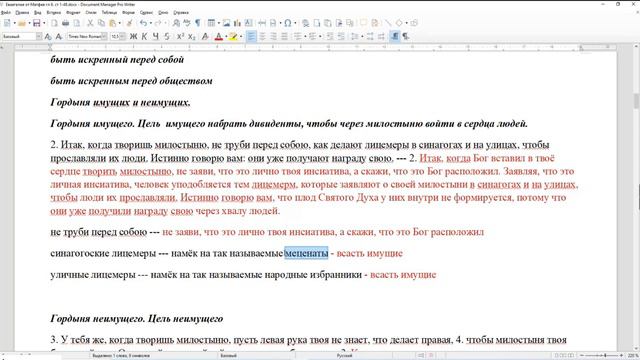Click the Paste clipboard icon

coord(113,23)
